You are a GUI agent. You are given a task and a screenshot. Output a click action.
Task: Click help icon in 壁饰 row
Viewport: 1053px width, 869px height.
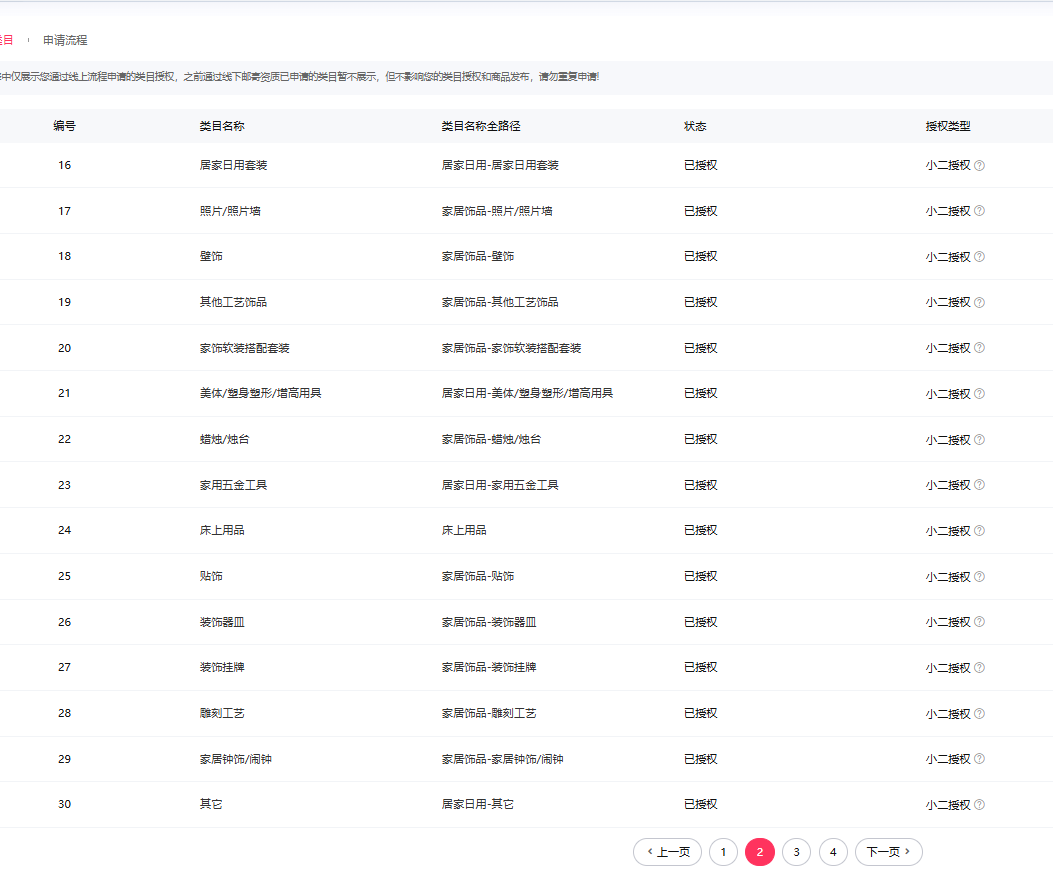pos(979,257)
